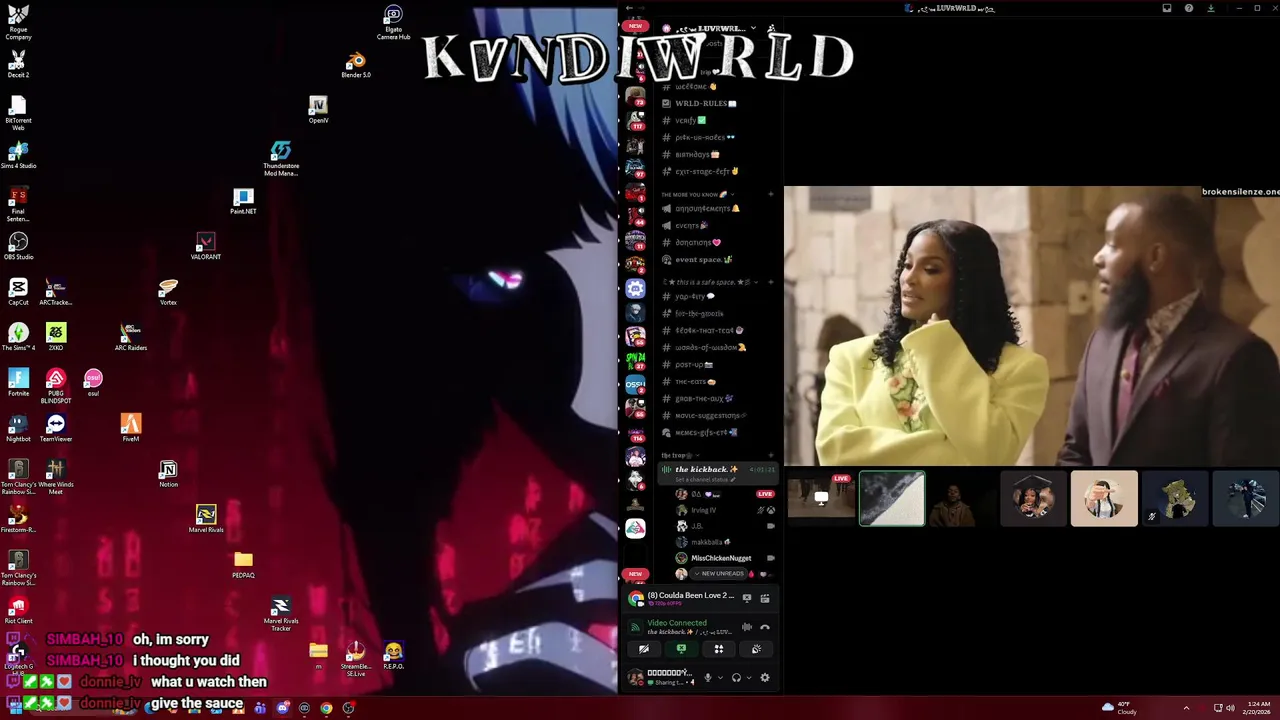The height and width of the screenshot is (720, 1280).
Task: Open the words-of-wisdom channel
Action: coord(710,347)
